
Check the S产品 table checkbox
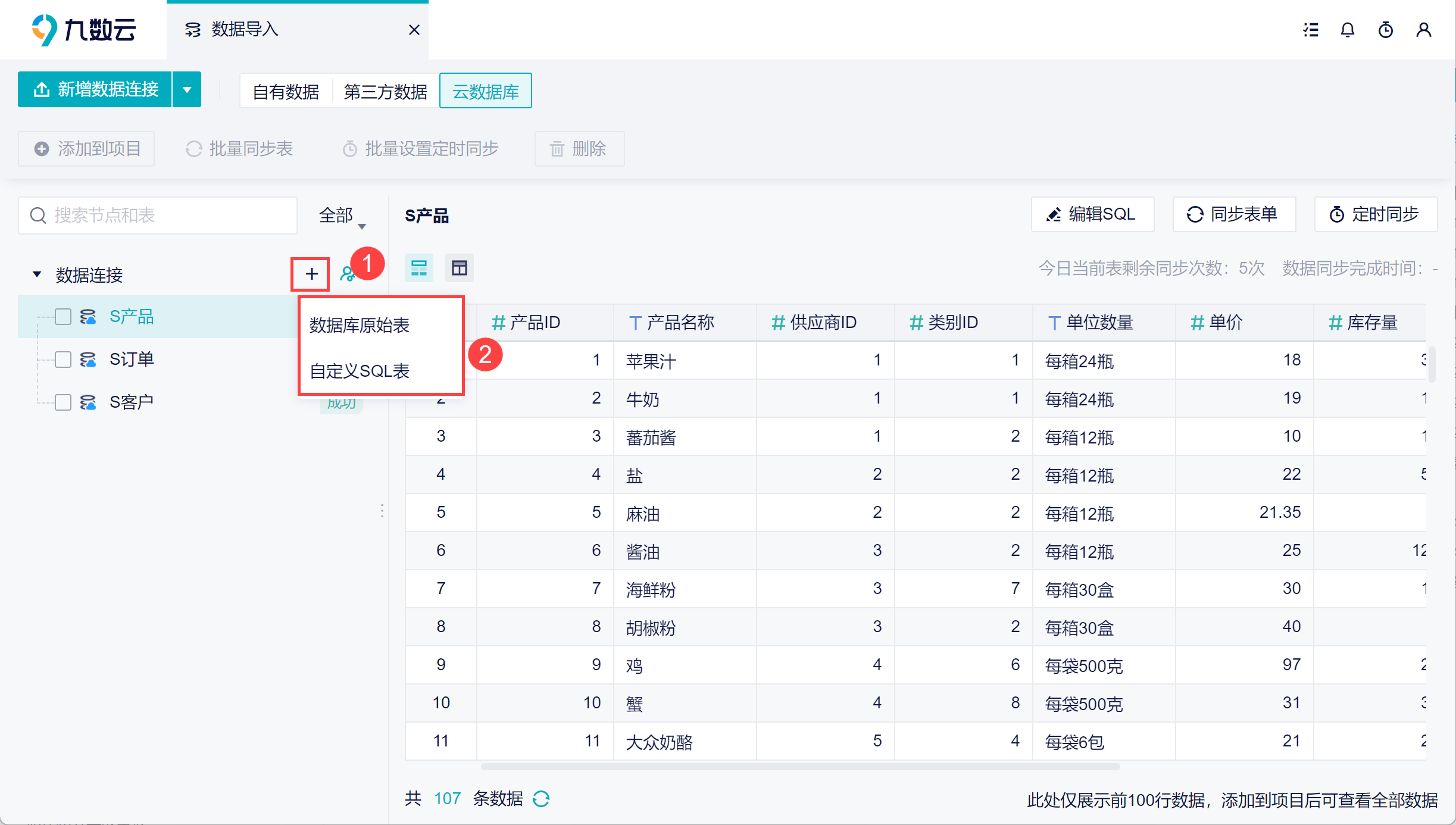[63, 317]
